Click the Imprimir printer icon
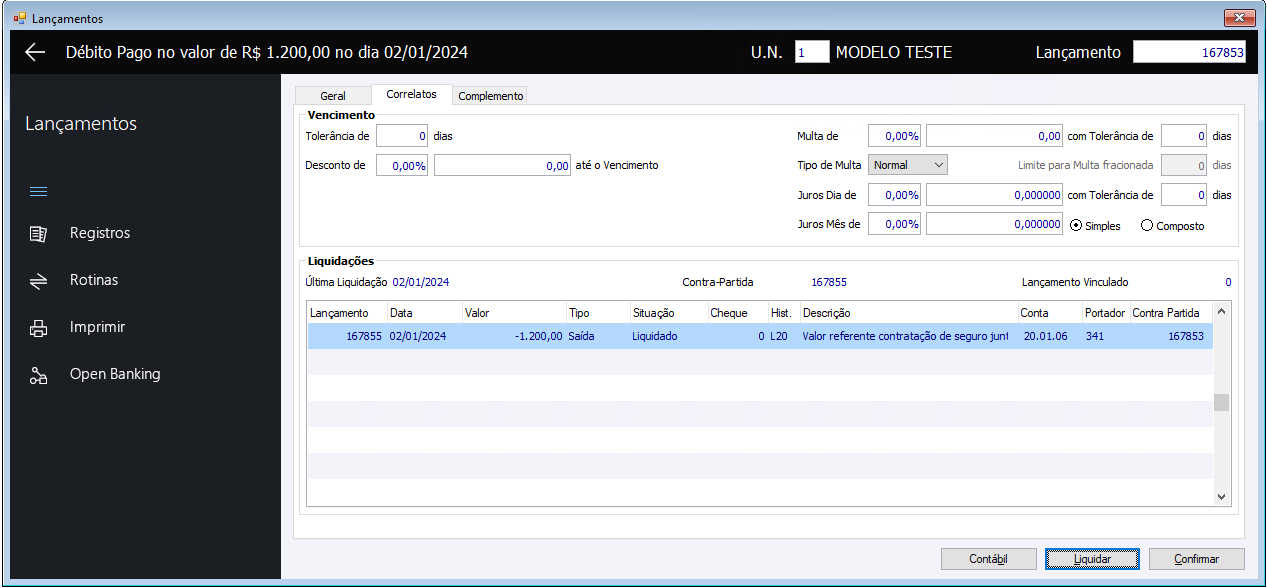 (38, 328)
